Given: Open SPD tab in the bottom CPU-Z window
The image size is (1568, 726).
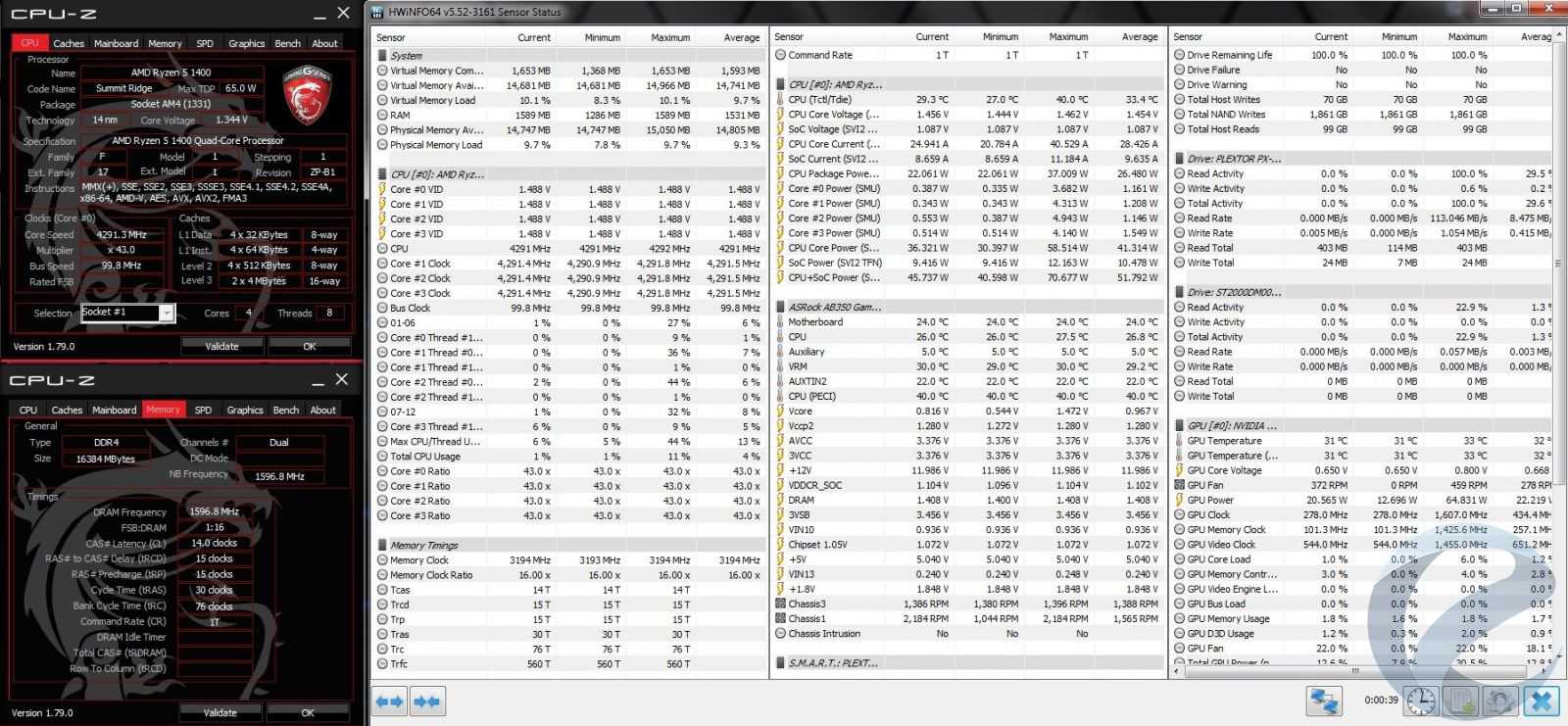Looking at the screenshot, I should [203, 410].
